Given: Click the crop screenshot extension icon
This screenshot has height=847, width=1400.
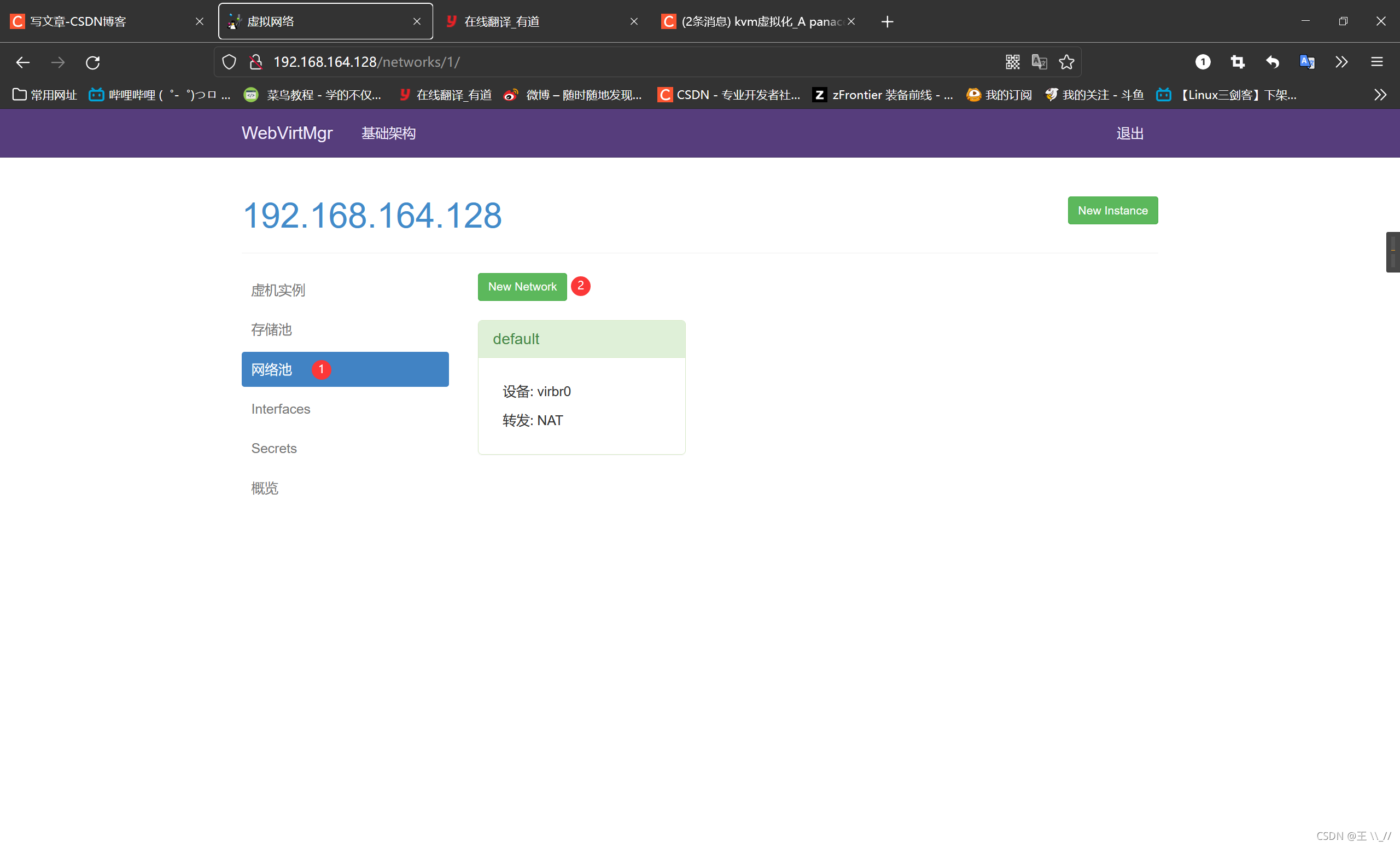Looking at the screenshot, I should (1238, 62).
